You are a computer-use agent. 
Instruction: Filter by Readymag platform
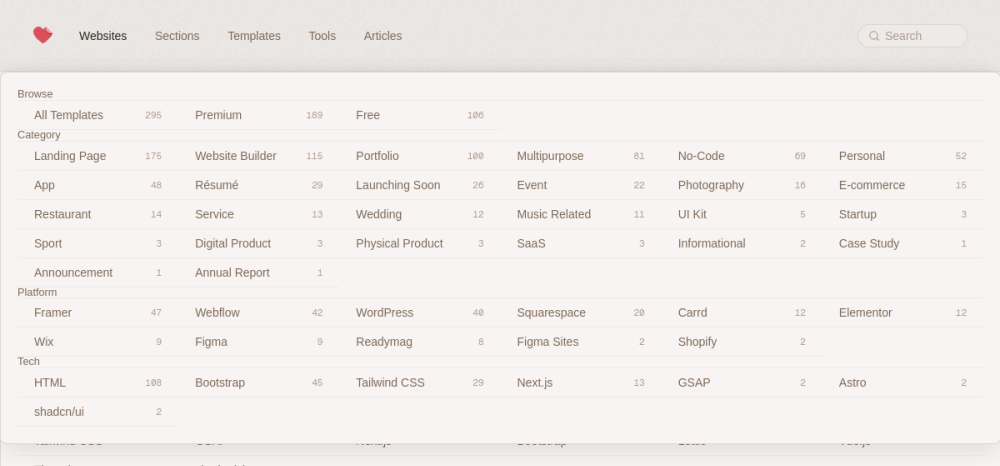click(420, 342)
